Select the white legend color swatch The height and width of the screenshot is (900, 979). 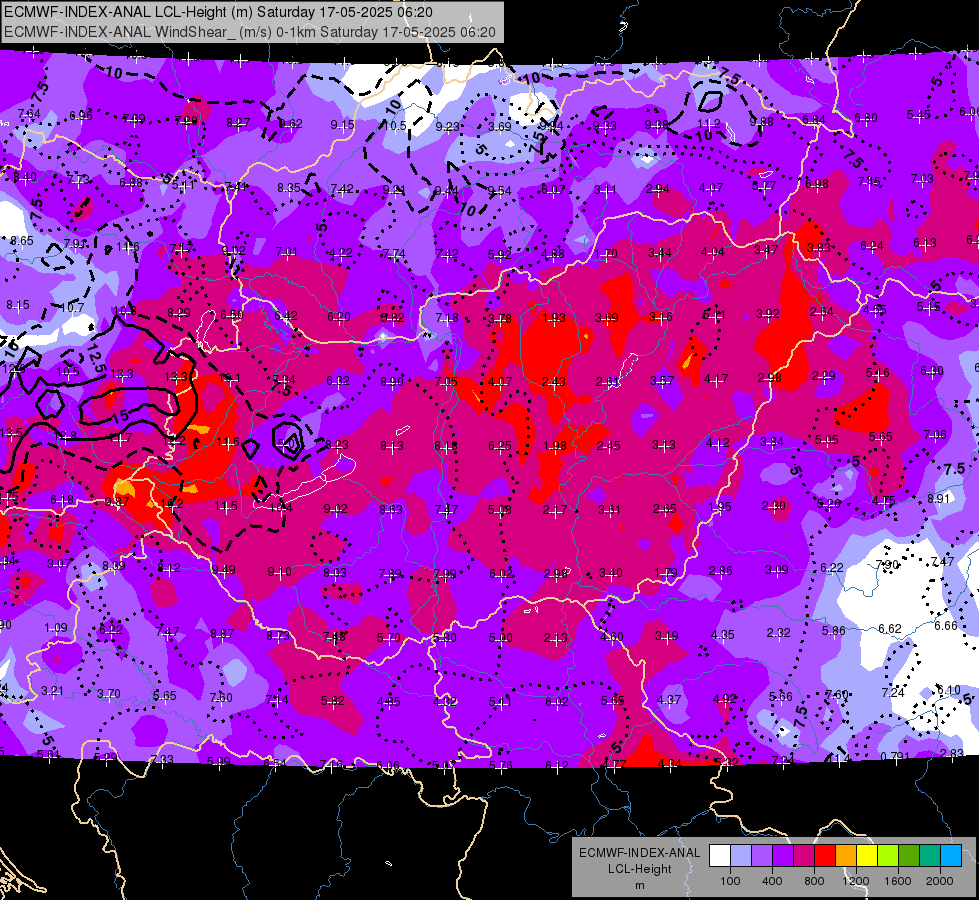(x=720, y=856)
